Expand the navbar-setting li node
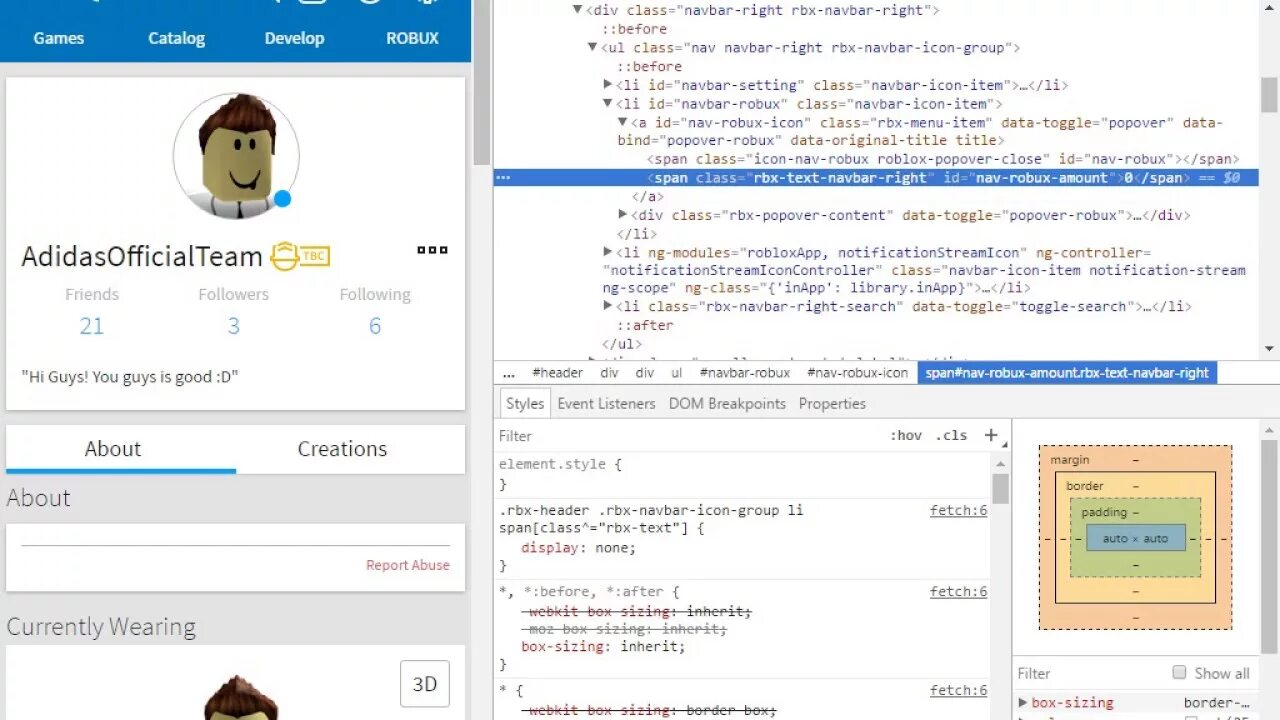Image resolution: width=1280 pixels, height=720 pixels. pos(607,85)
